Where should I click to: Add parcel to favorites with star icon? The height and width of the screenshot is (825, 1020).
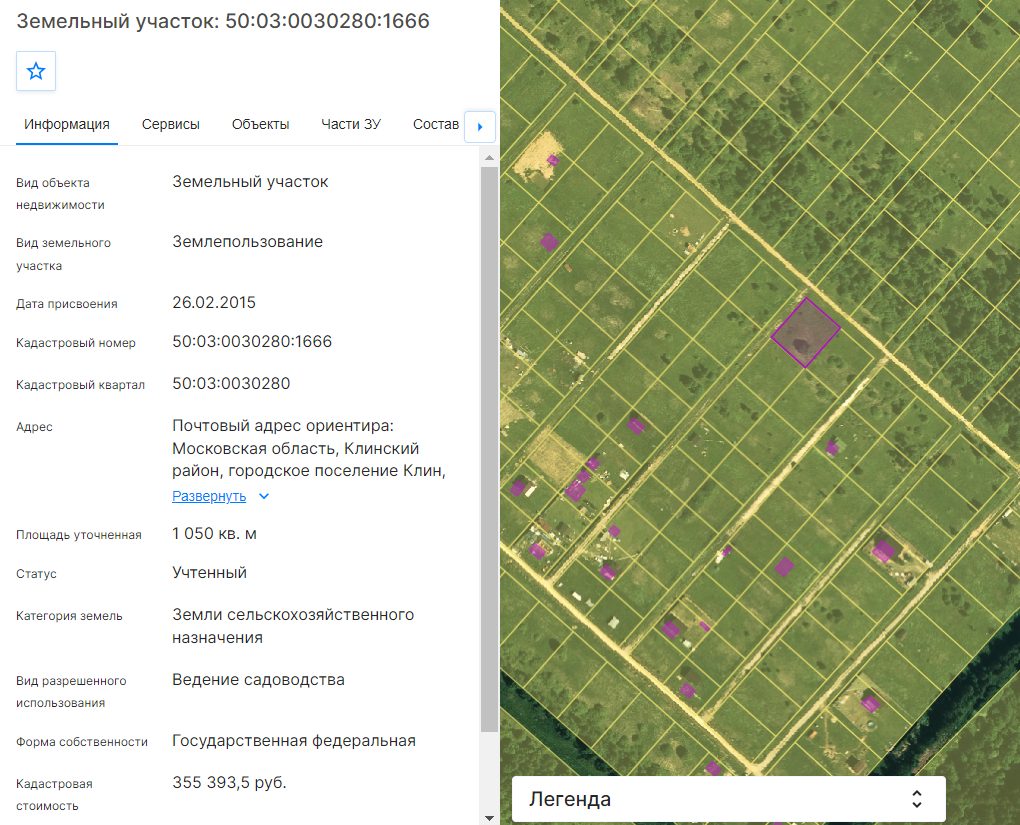[36, 71]
